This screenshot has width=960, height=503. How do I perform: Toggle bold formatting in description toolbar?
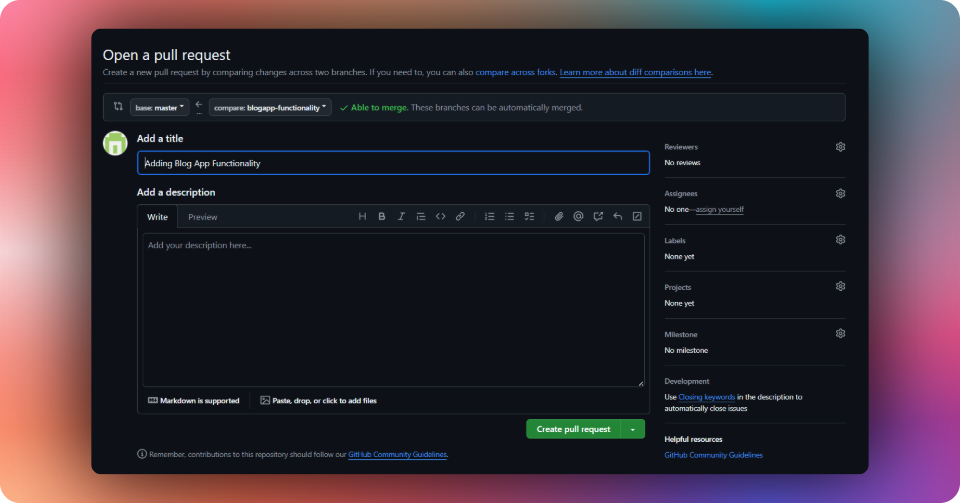click(x=382, y=217)
